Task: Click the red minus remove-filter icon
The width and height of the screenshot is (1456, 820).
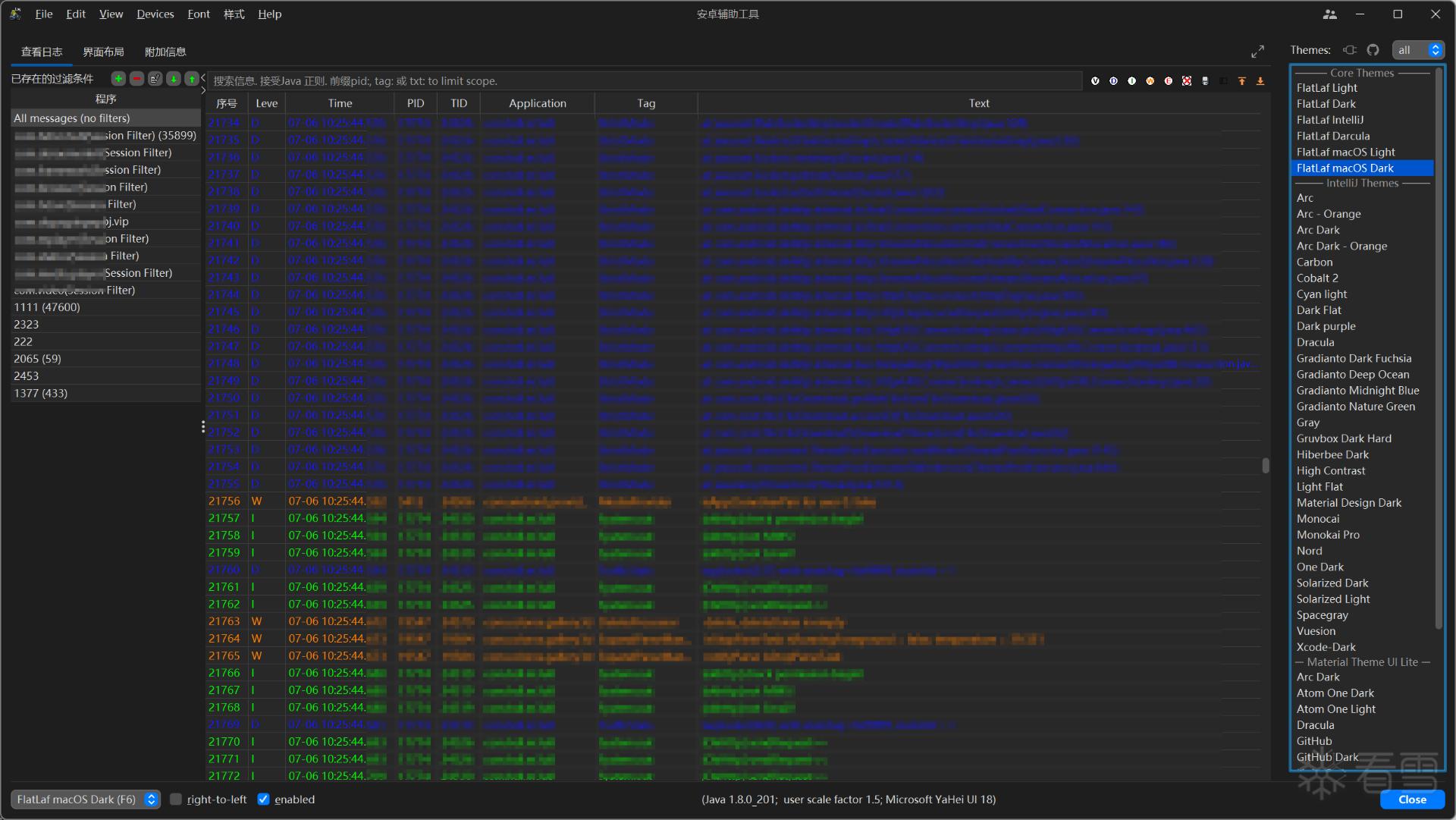Action: click(136, 79)
